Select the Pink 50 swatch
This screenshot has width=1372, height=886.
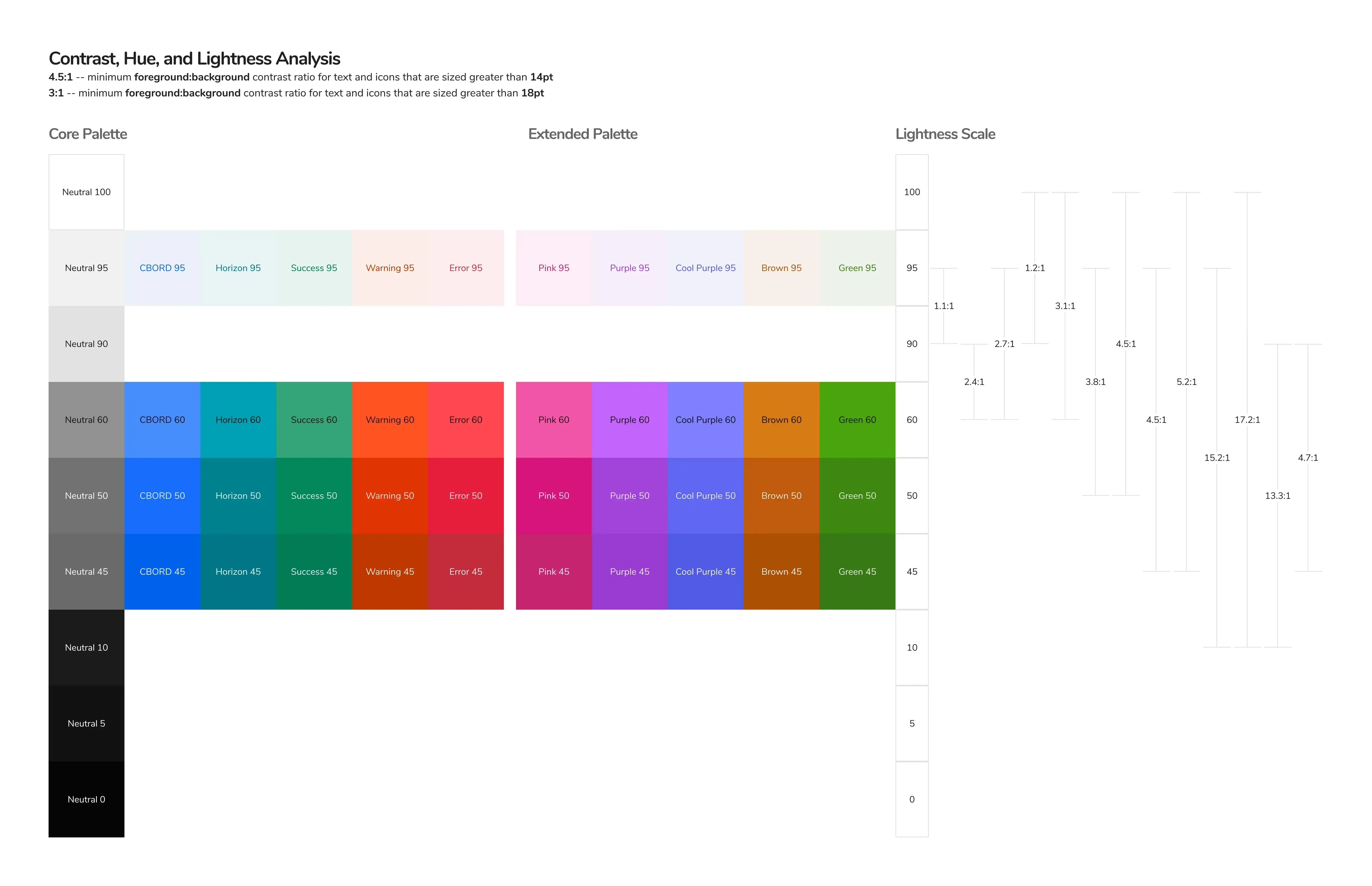(553, 495)
